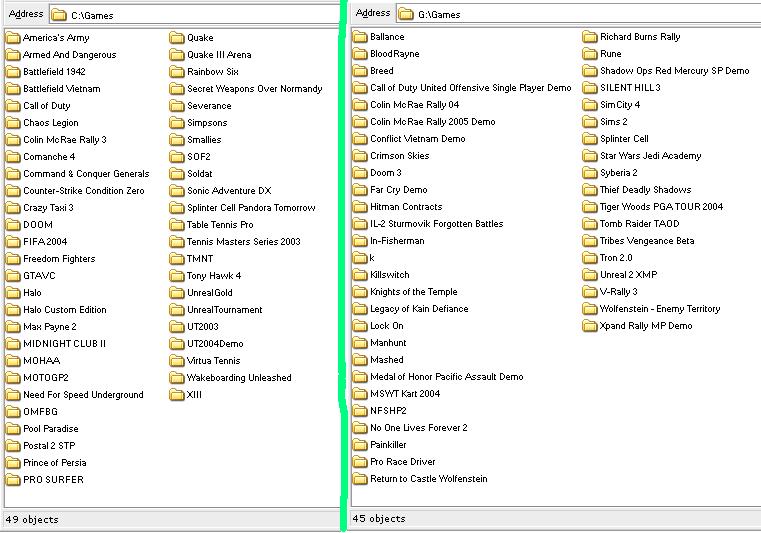Select the Quake III Arena folder icon
761x533 pixels.
(177, 55)
